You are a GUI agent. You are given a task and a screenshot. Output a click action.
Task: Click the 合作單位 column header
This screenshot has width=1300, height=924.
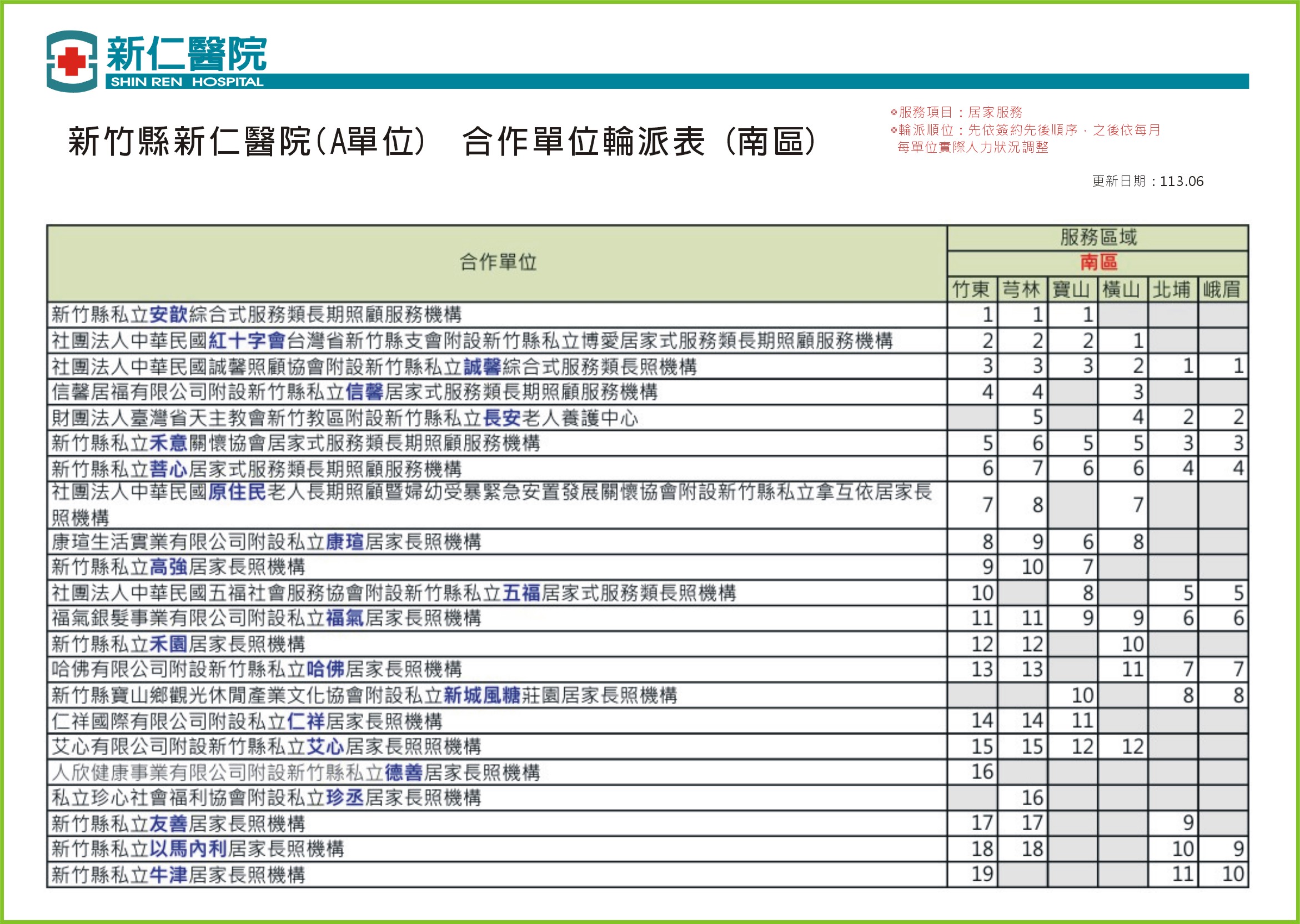point(498,263)
